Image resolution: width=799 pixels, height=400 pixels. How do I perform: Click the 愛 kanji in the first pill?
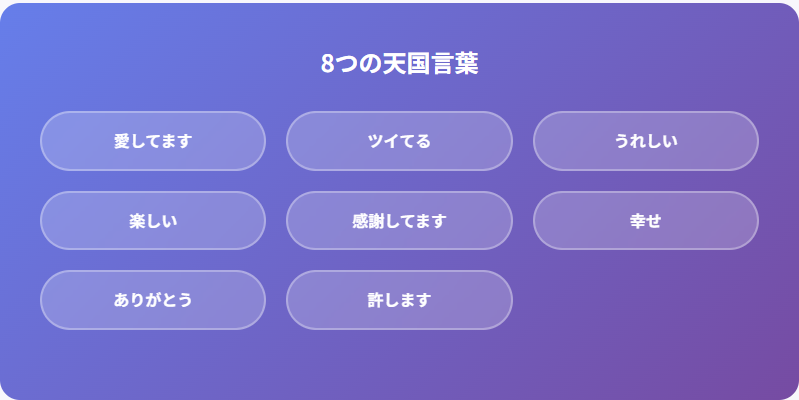122,141
